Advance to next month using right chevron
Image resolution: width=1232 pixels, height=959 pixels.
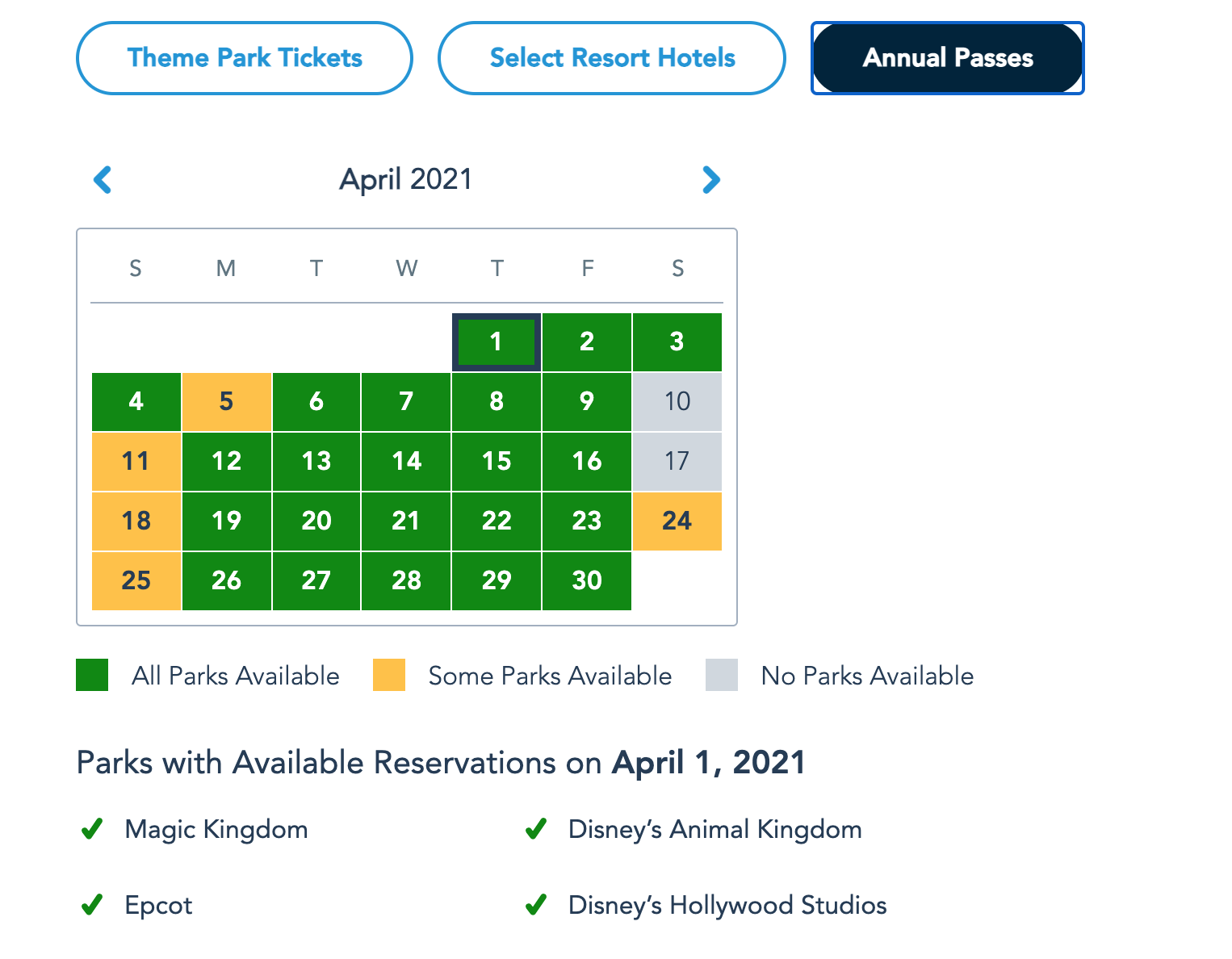tap(710, 179)
